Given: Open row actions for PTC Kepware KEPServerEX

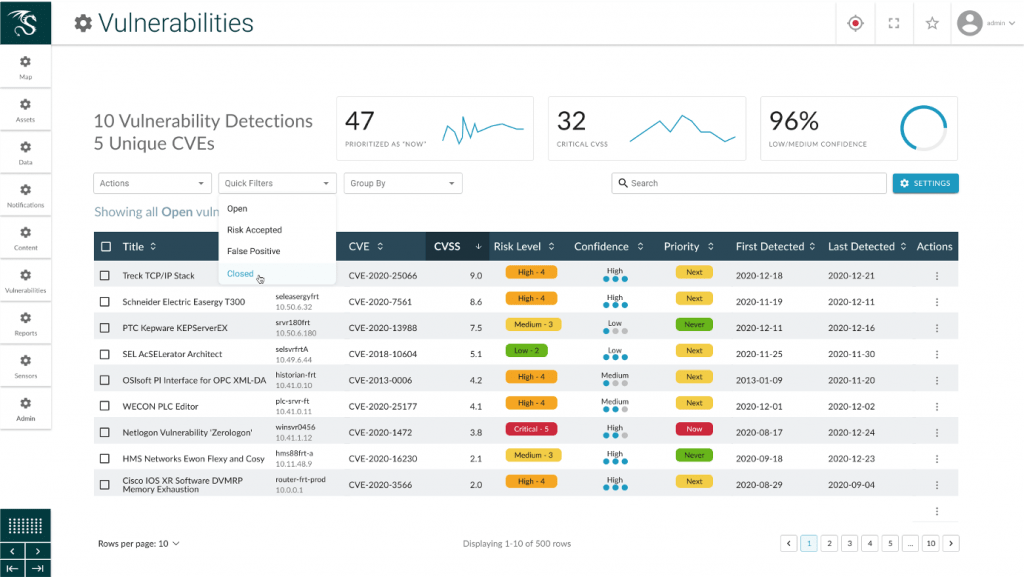Looking at the screenshot, I should point(936,328).
